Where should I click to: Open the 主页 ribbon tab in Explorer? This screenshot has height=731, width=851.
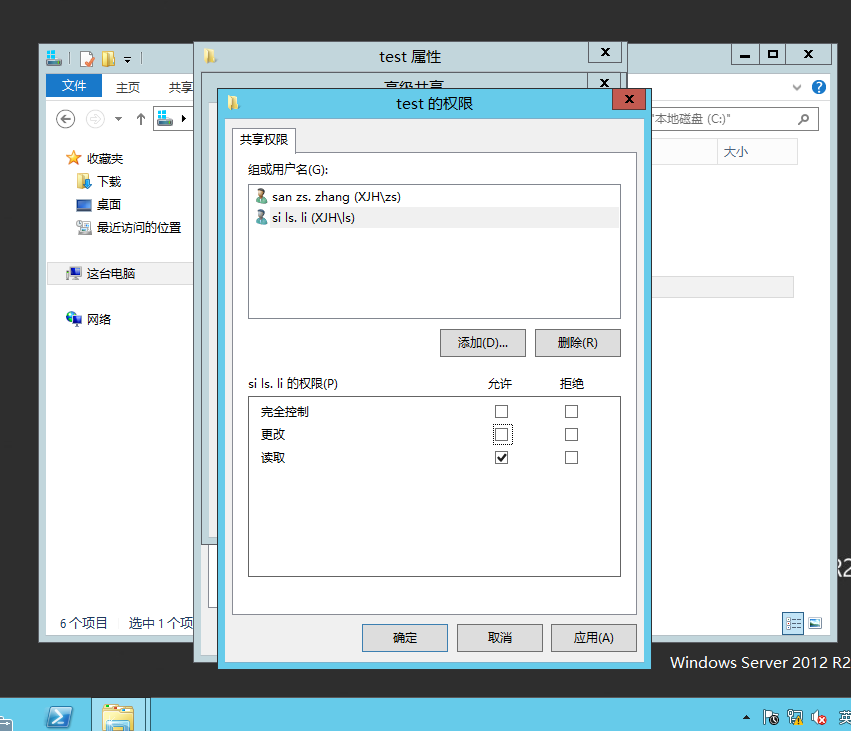128,87
